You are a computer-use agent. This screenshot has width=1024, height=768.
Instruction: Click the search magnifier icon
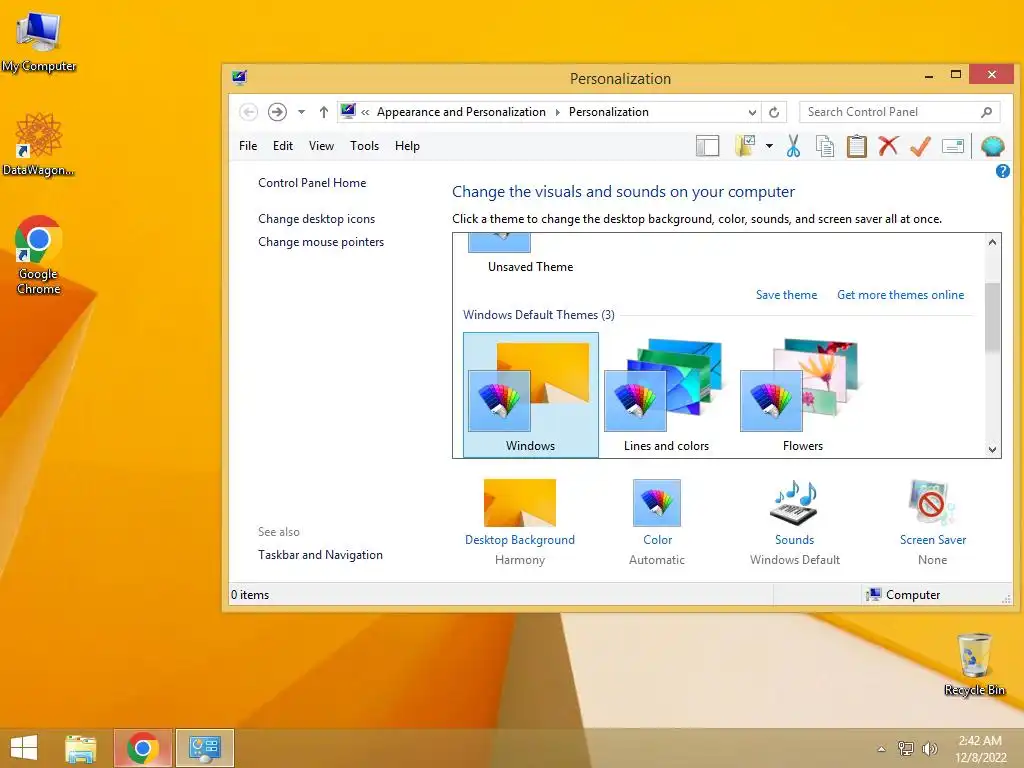(x=986, y=112)
